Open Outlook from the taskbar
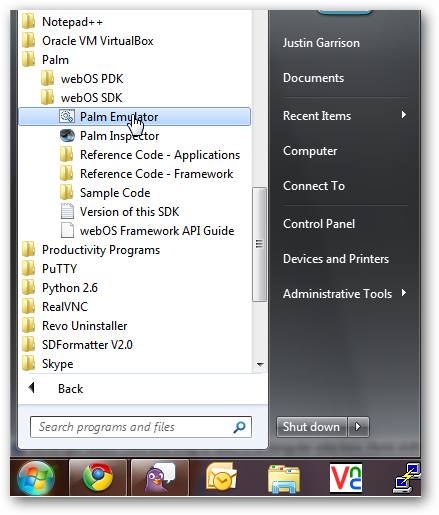The width and height of the screenshot is (439, 515). pyautogui.click(x=221, y=478)
